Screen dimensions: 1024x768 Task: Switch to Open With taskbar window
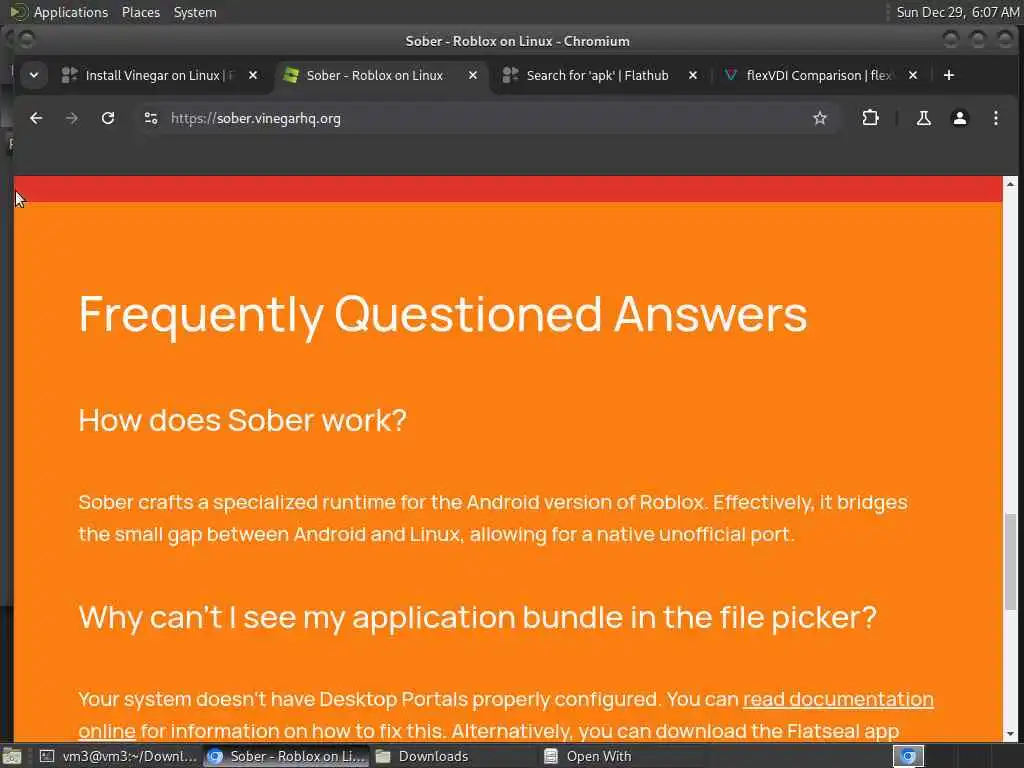point(622,756)
